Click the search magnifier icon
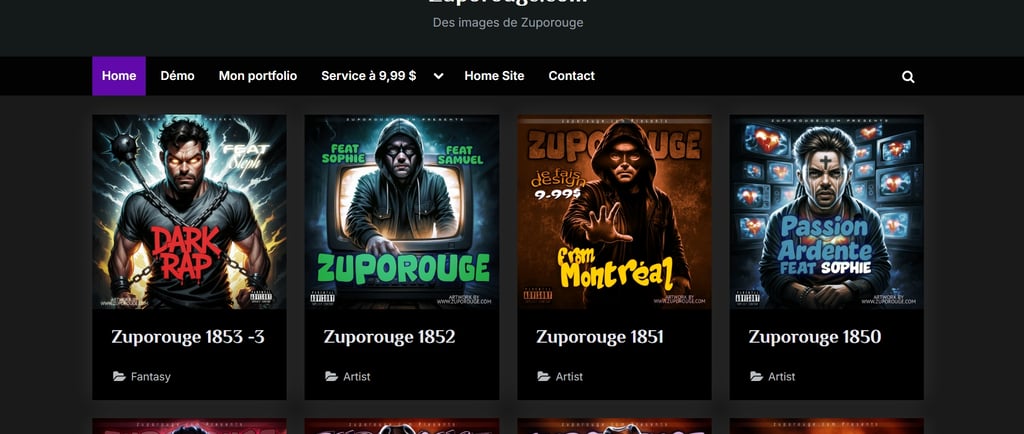The height and width of the screenshot is (434, 1024). (x=908, y=76)
